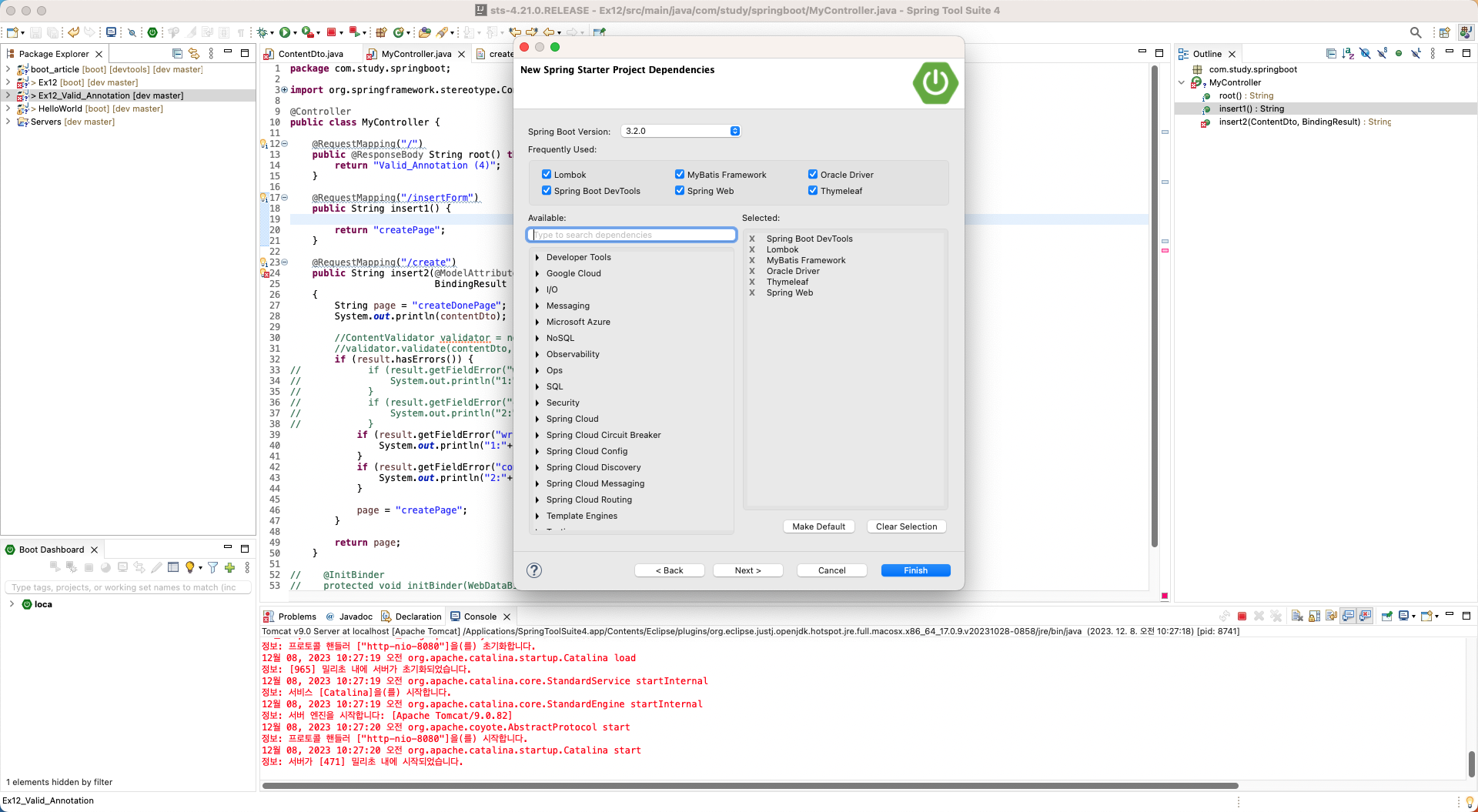Screen dimensions: 1478x812
Task: Open Package Explorer view menu (three dots)
Action: pos(211,54)
